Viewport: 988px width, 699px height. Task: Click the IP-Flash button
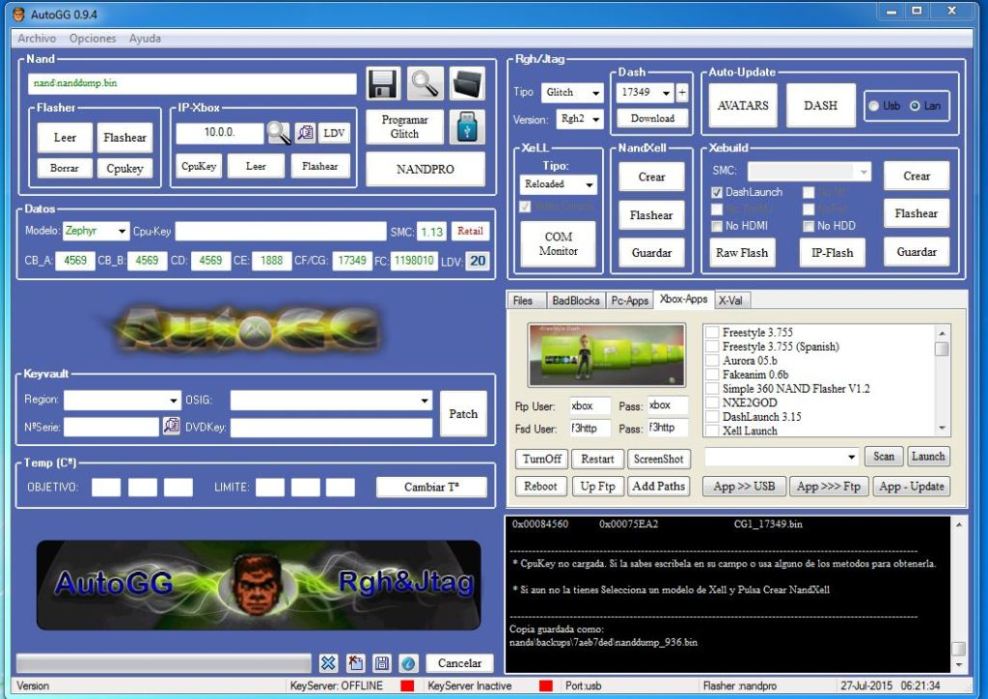click(832, 253)
